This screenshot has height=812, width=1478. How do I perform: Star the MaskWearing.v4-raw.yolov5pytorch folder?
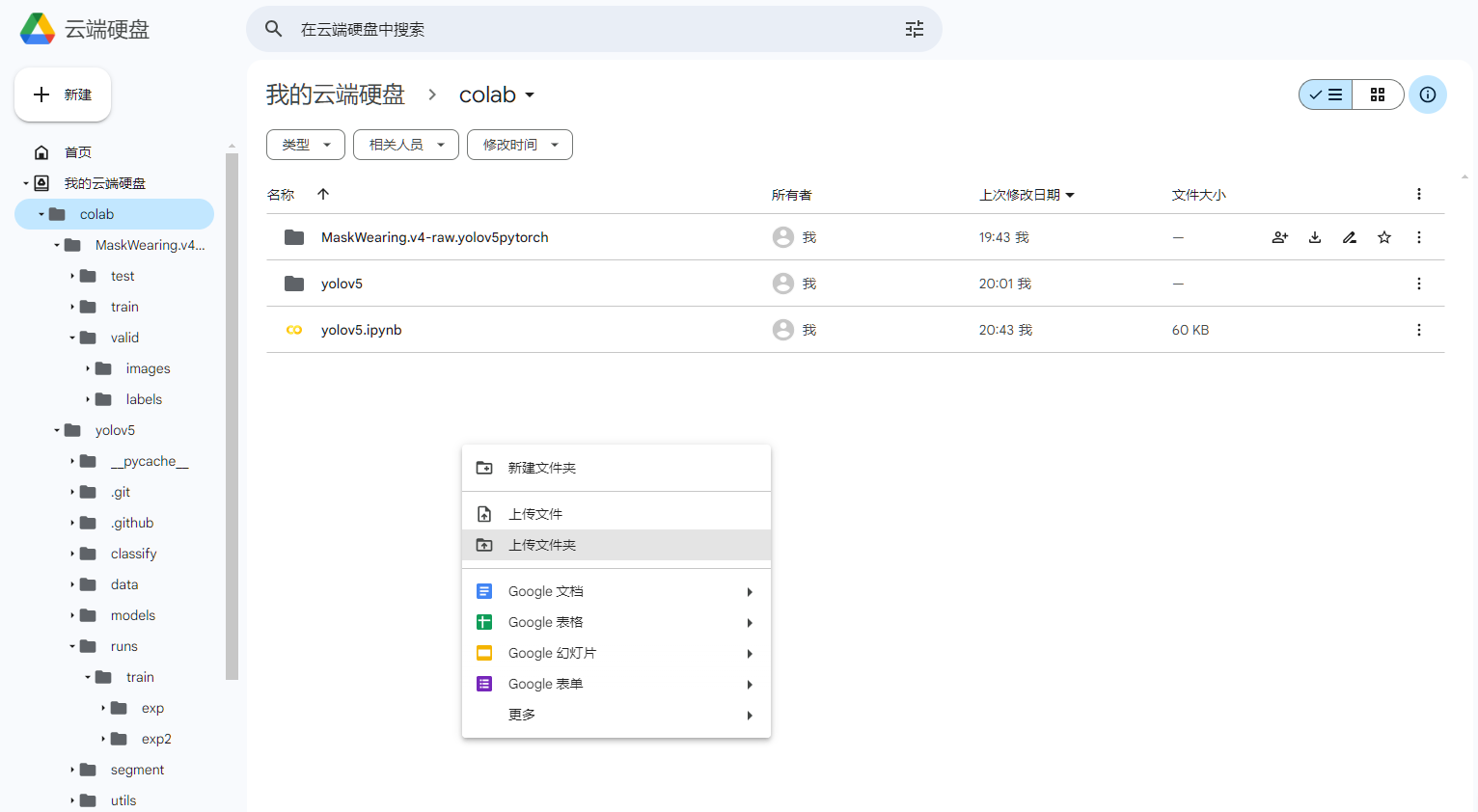[1384, 237]
